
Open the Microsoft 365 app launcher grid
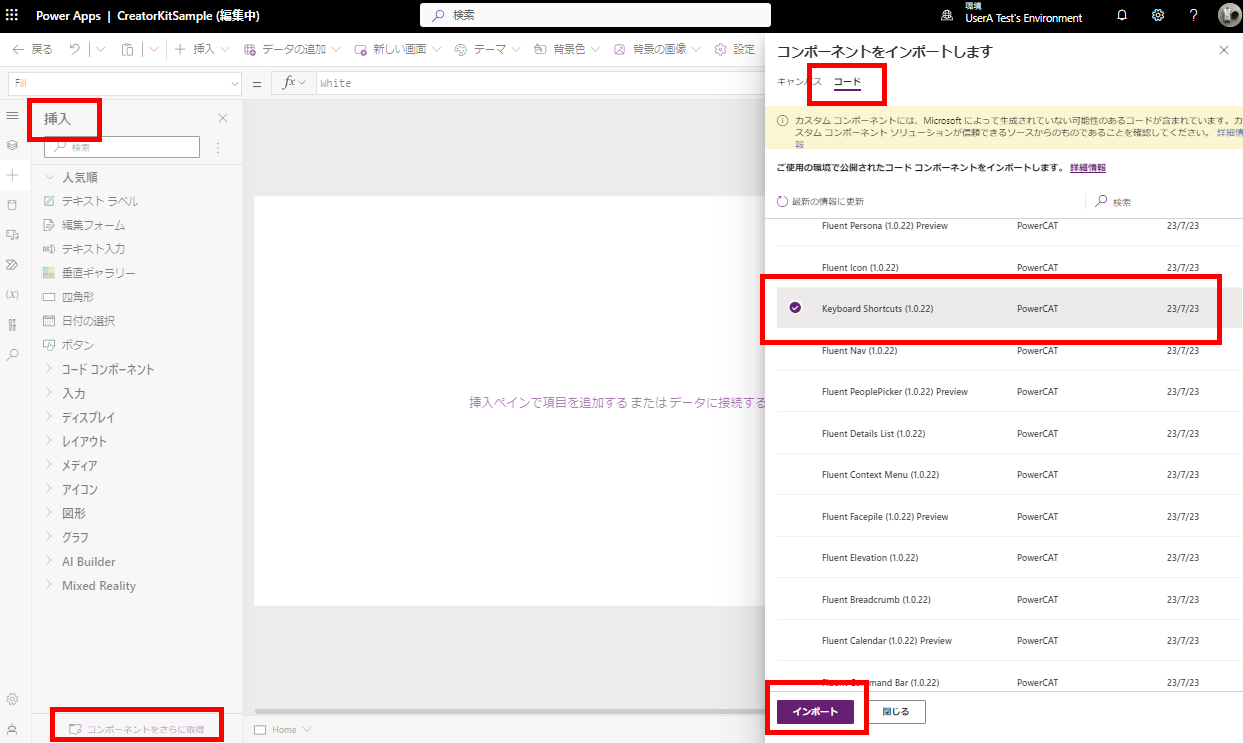point(11,15)
